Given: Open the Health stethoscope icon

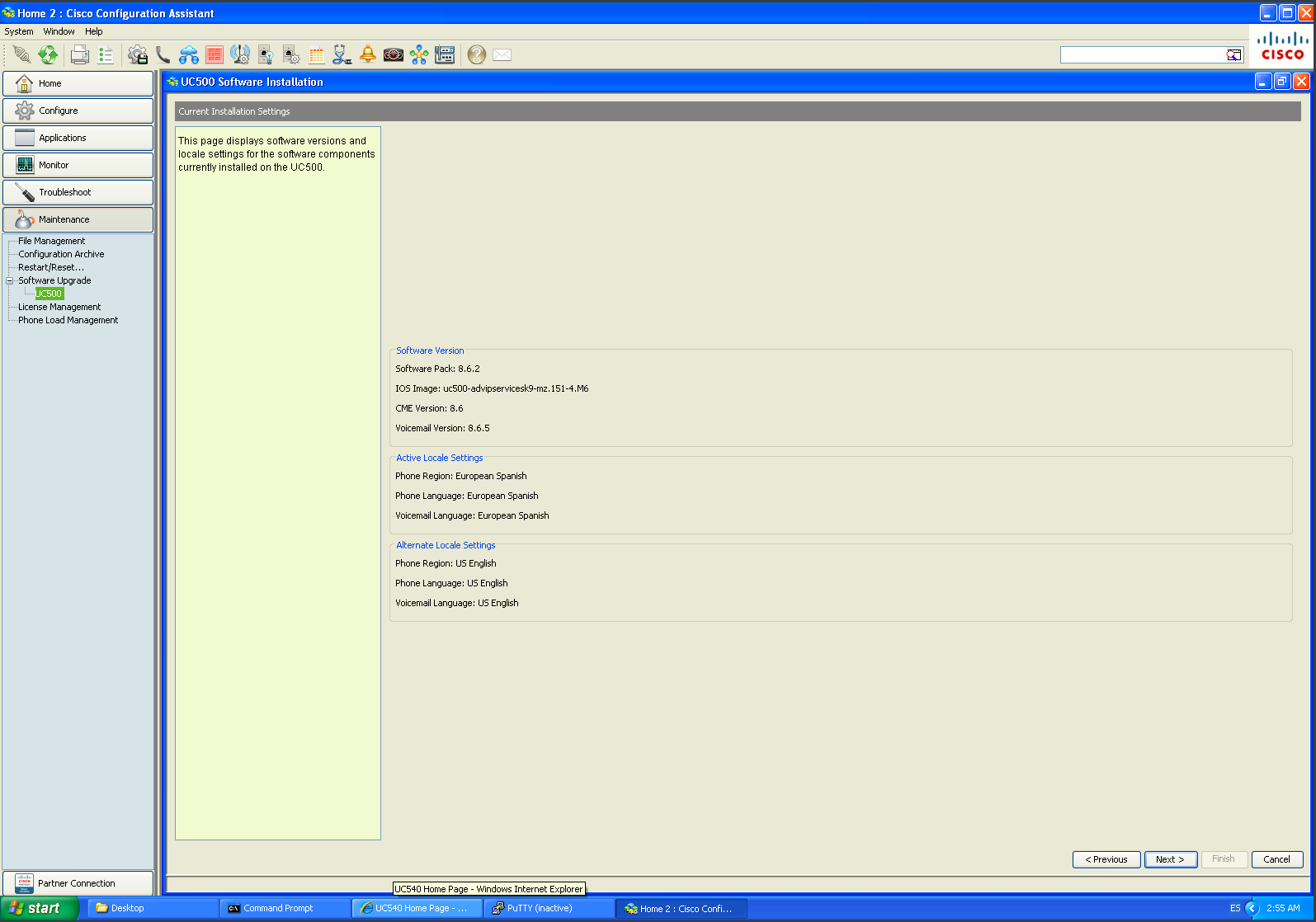Looking at the screenshot, I should click(342, 54).
